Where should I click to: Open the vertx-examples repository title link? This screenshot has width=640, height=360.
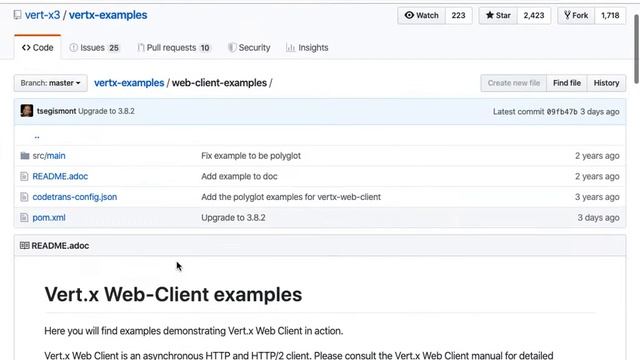pos(108,15)
